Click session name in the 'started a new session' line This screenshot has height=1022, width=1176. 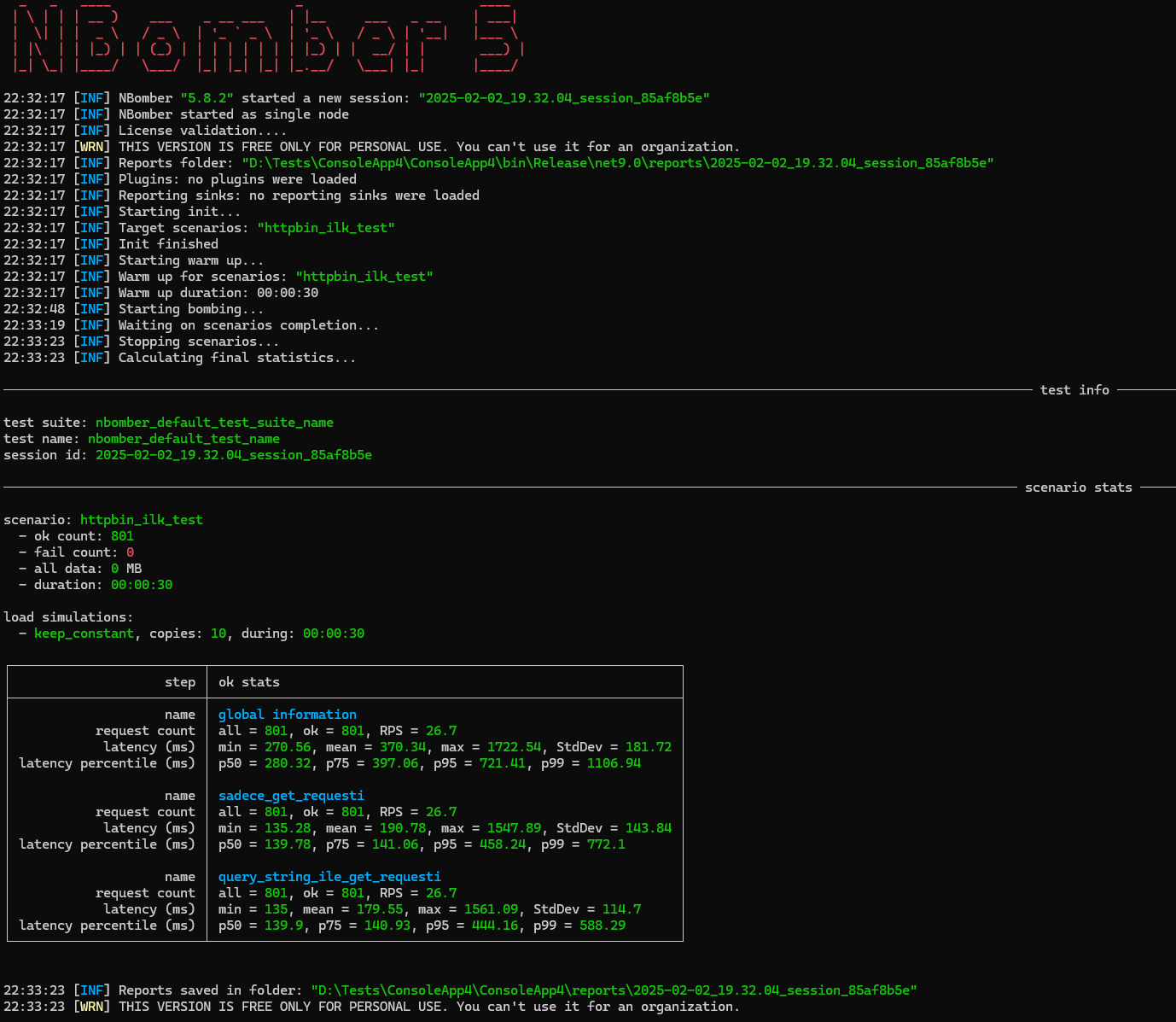[x=564, y=98]
